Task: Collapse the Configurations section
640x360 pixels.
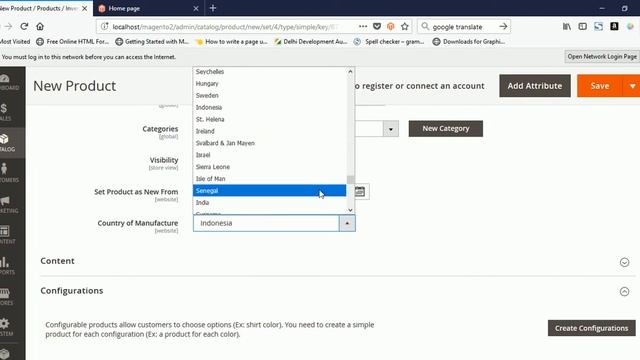Action: (x=624, y=291)
